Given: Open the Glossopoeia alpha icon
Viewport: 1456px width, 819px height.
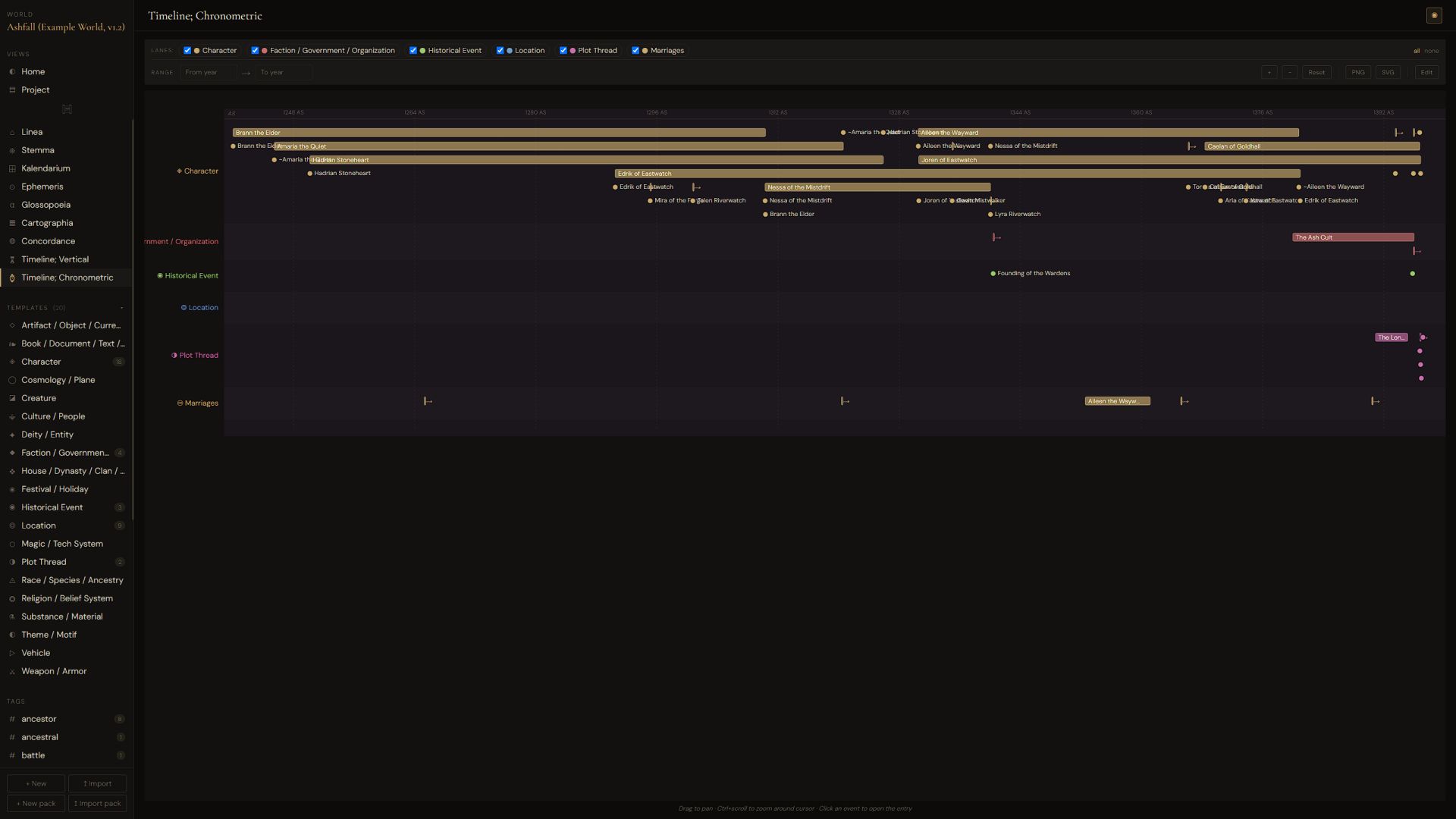Looking at the screenshot, I should coord(12,206).
